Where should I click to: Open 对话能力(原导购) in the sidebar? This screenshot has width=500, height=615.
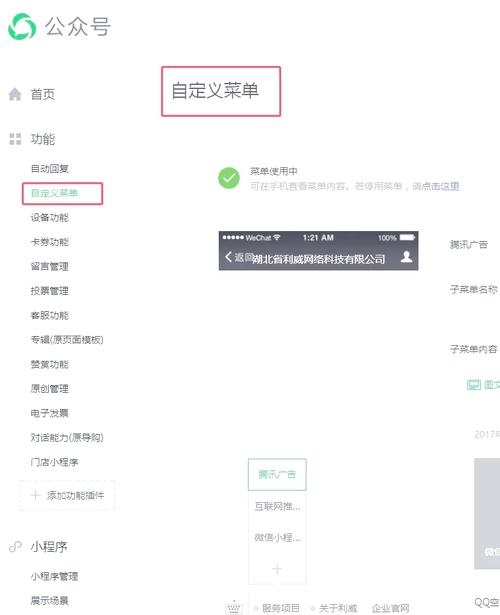pyautogui.click(x=67, y=438)
